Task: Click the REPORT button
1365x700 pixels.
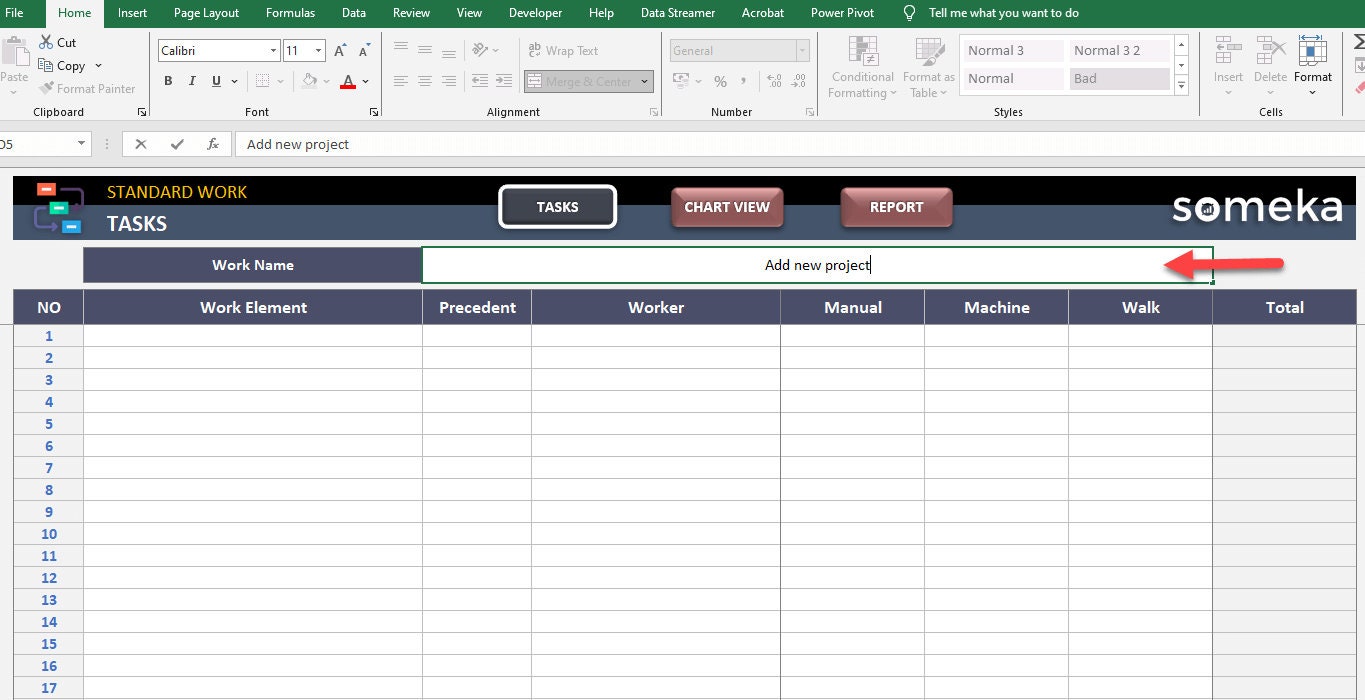Action: tap(896, 207)
